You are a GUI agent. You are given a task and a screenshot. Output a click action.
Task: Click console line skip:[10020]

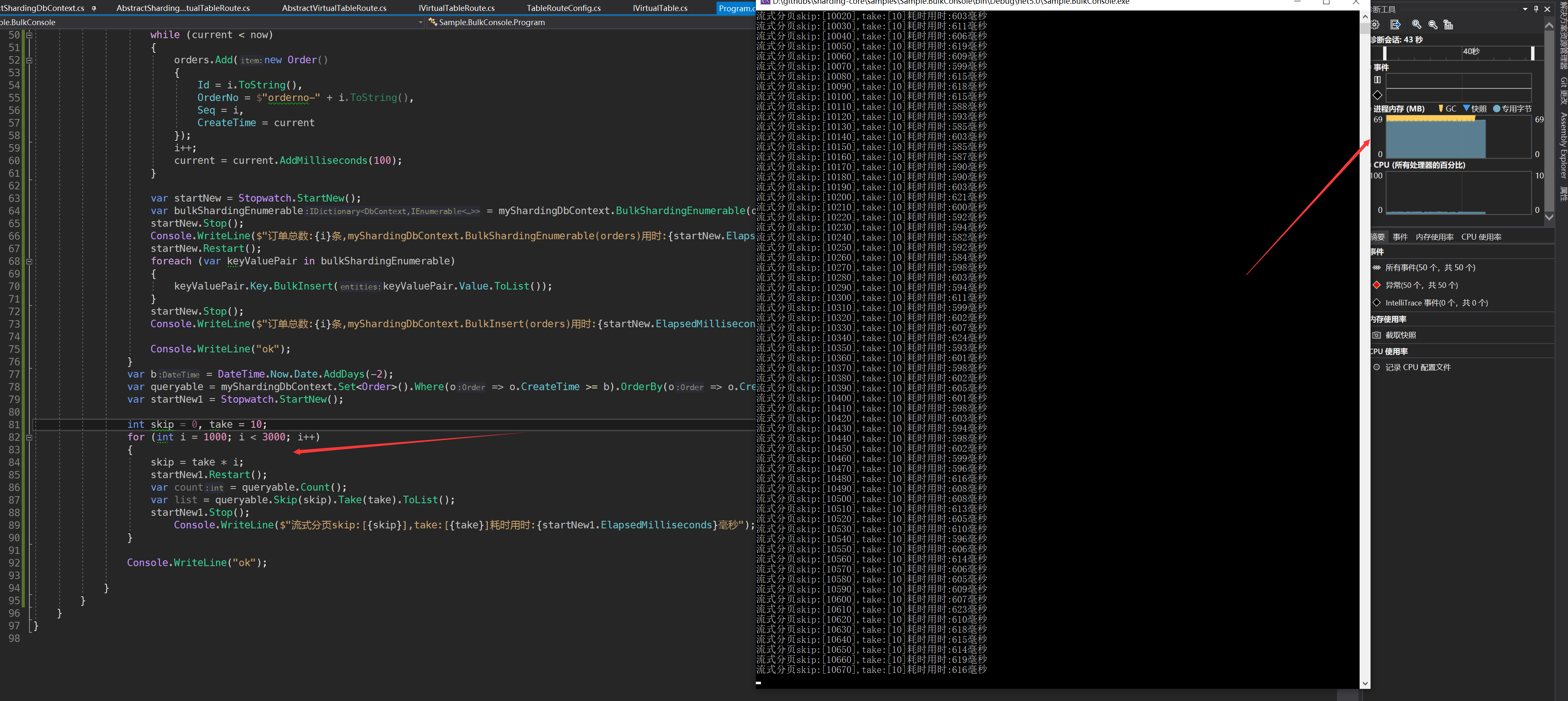872,16
